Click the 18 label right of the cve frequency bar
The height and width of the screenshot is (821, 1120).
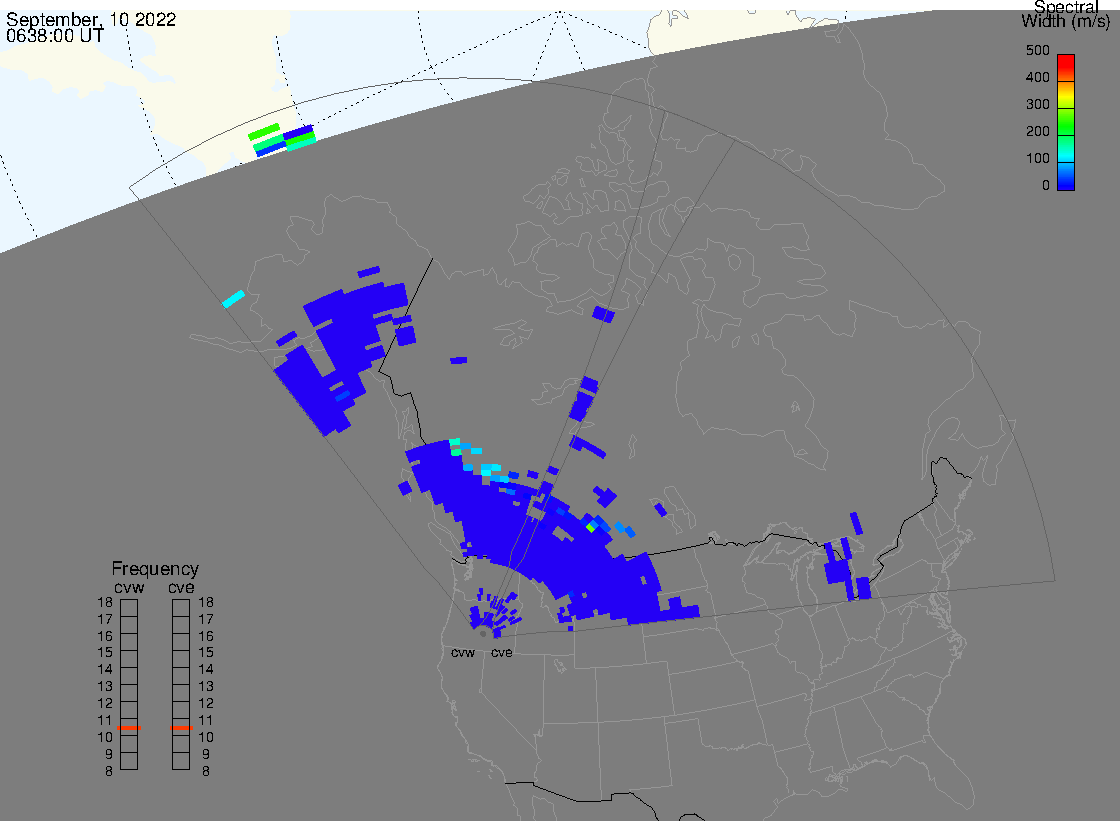pos(206,602)
